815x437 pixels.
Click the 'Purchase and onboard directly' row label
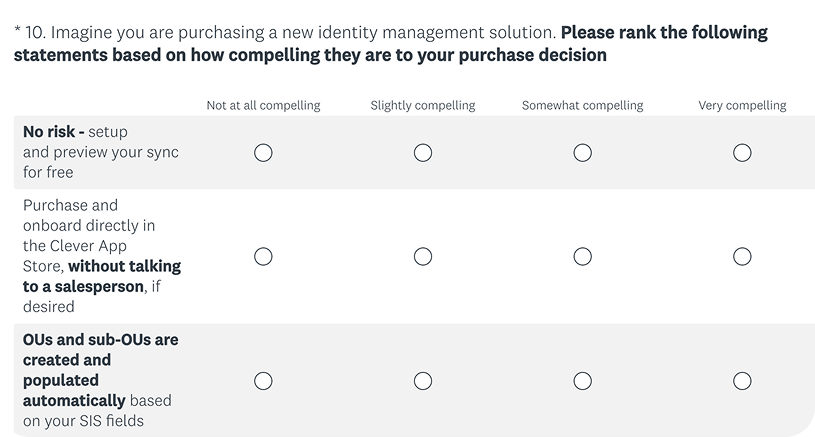tap(102, 256)
